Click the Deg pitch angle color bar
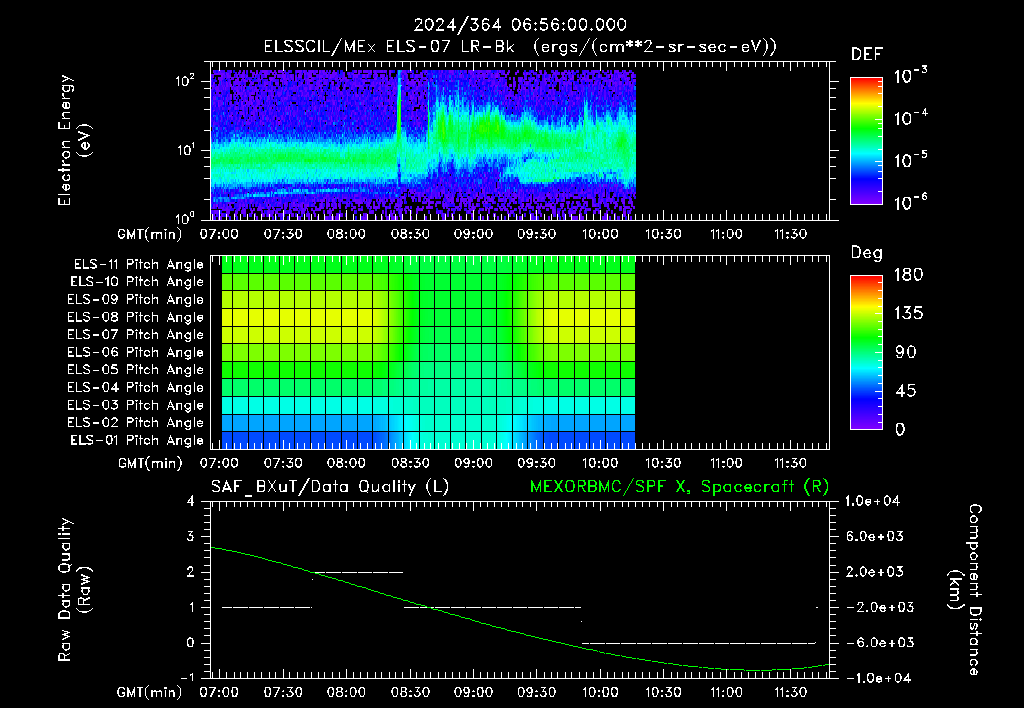Screen dimensions: 1024x708 (866, 353)
